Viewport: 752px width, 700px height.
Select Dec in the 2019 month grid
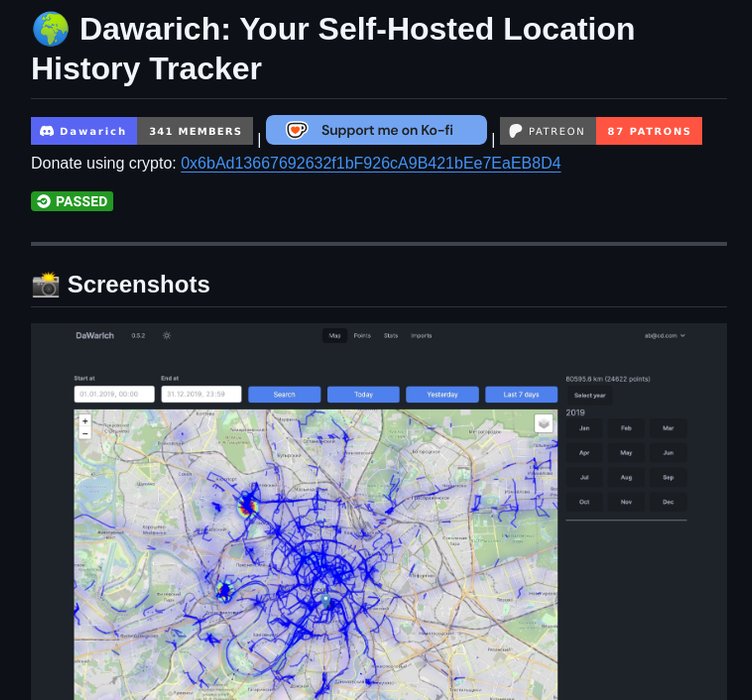pos(668,502)
